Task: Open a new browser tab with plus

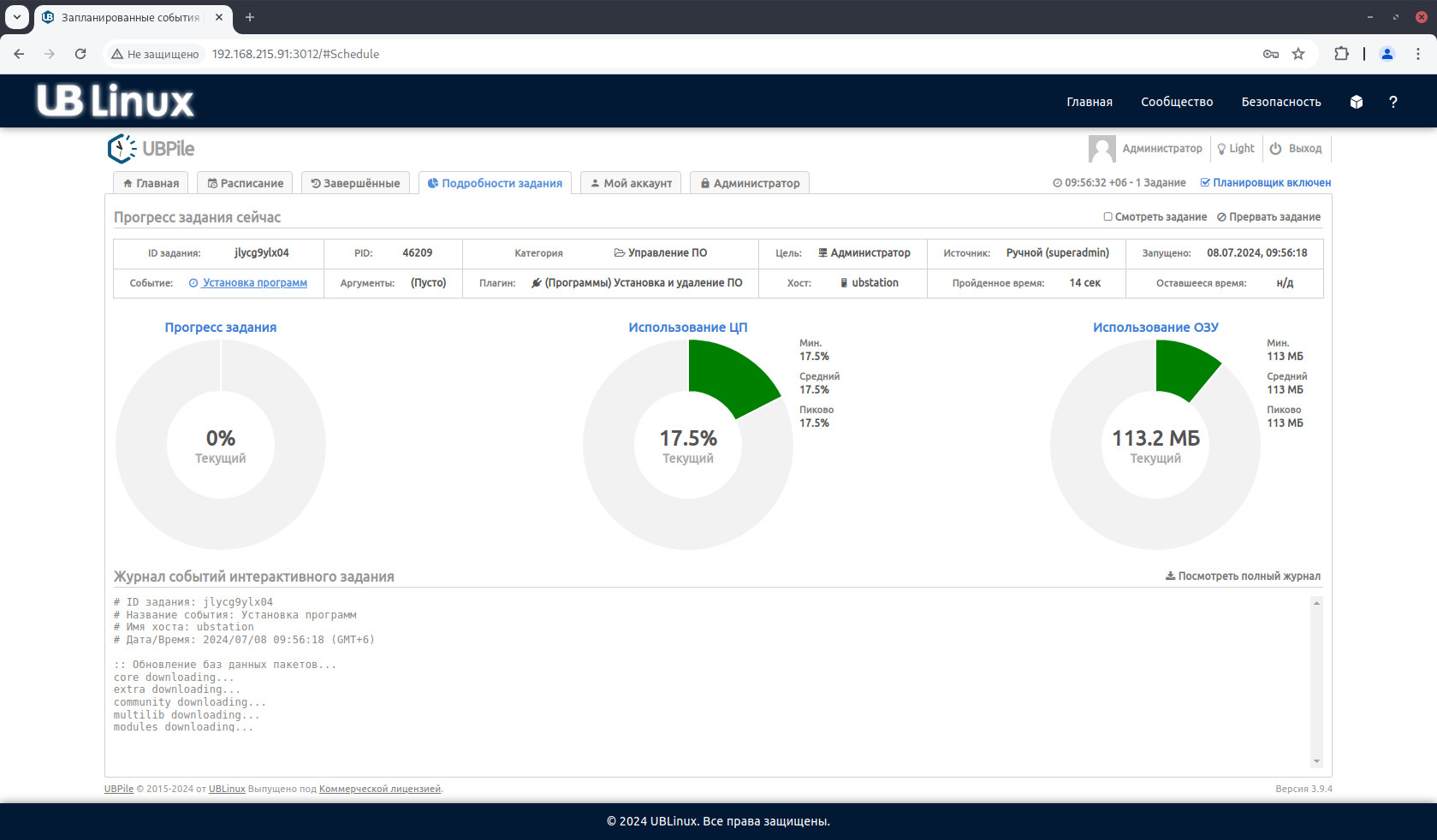Action: [250, 17]
